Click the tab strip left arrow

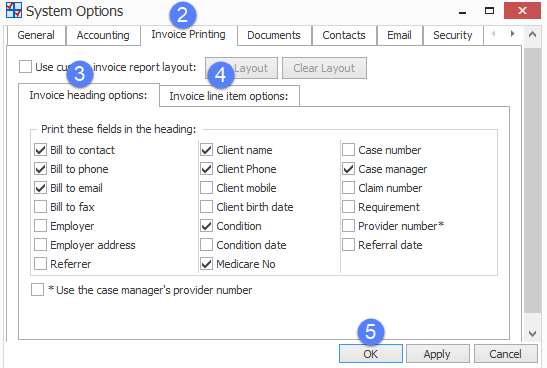point(493,34)
